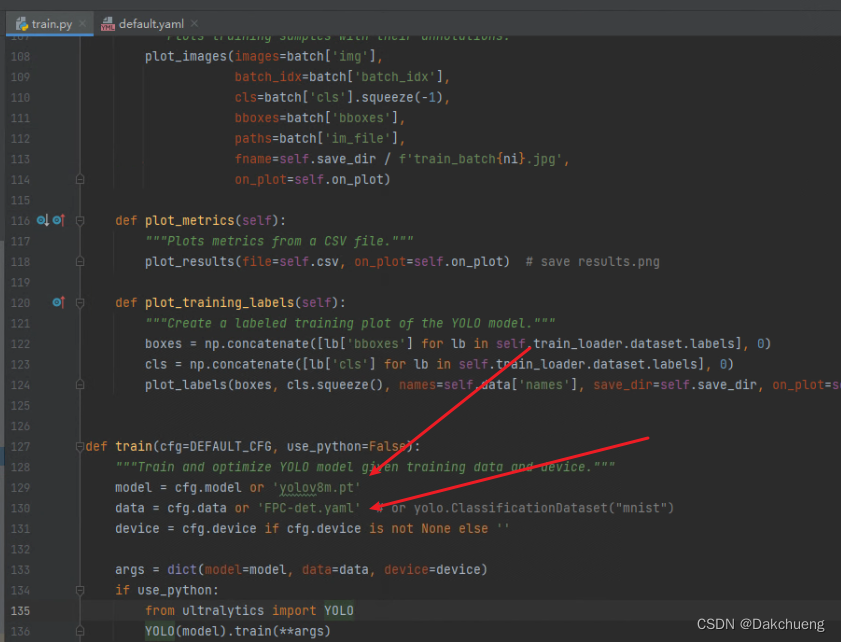Click the fold end marker on line 136
Image resolution: width=841 pixels, height=642 pixels.
click(80, 631)
